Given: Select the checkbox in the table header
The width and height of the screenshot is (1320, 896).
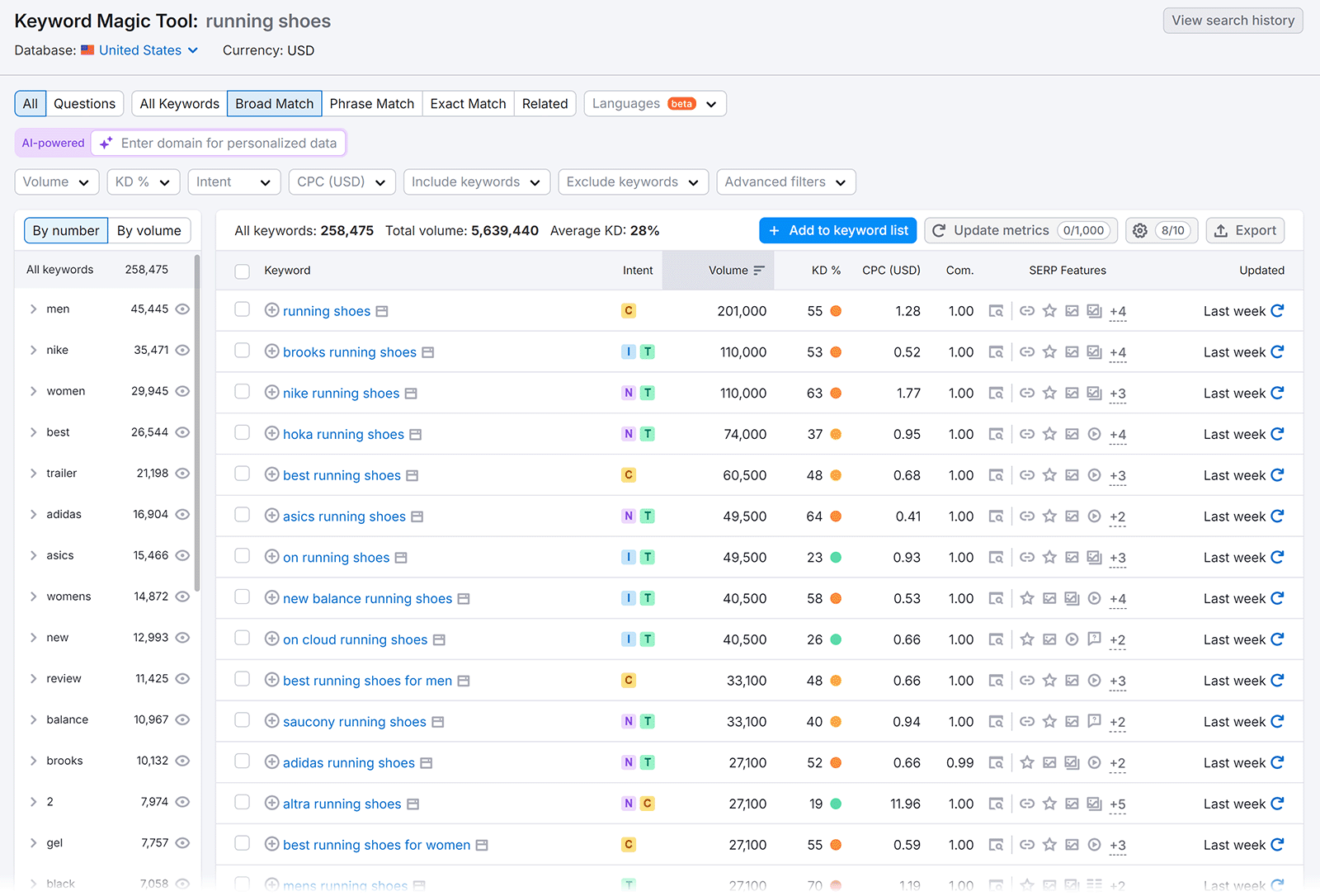Looking at the screenshot, I should tap(242, 271).
